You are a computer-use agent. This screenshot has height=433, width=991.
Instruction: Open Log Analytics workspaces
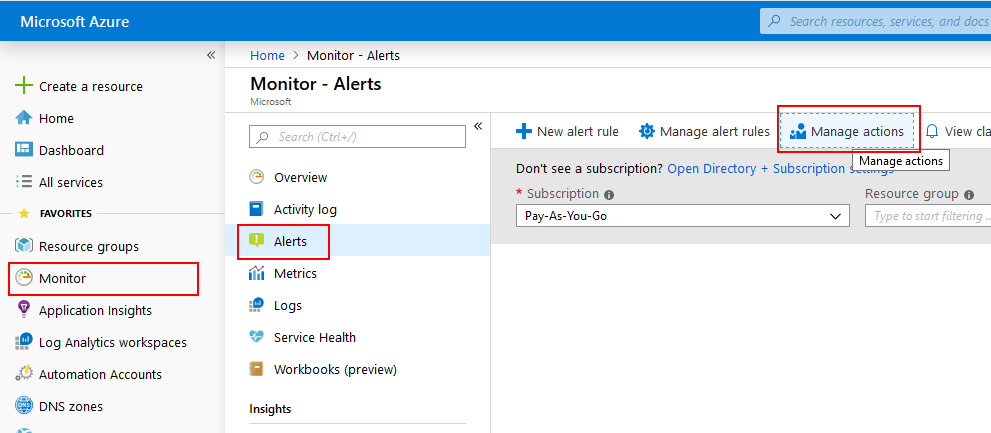click(x=112, y=343)
